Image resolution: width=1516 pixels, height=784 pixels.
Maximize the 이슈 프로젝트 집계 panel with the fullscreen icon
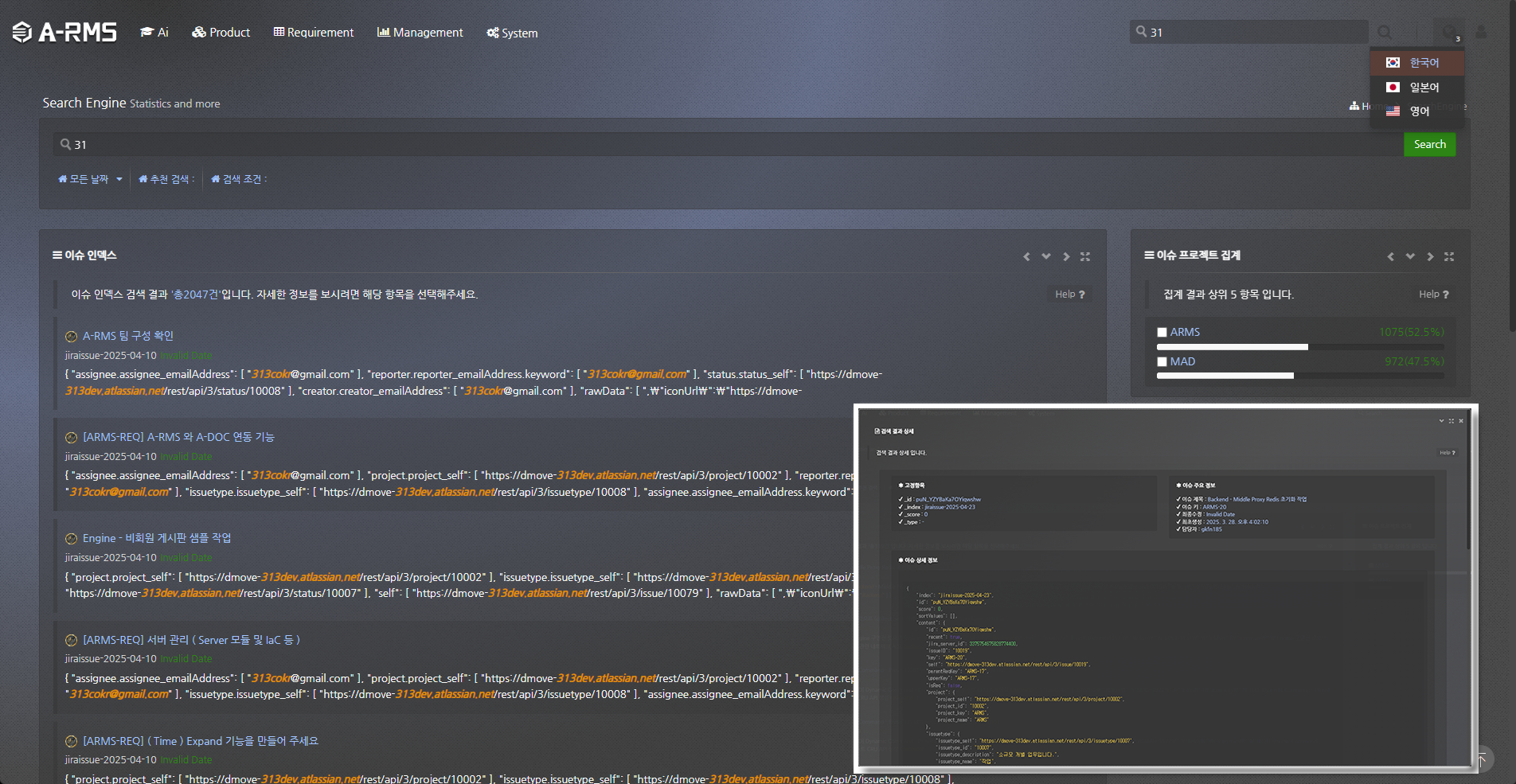[x=1449, y=256]
